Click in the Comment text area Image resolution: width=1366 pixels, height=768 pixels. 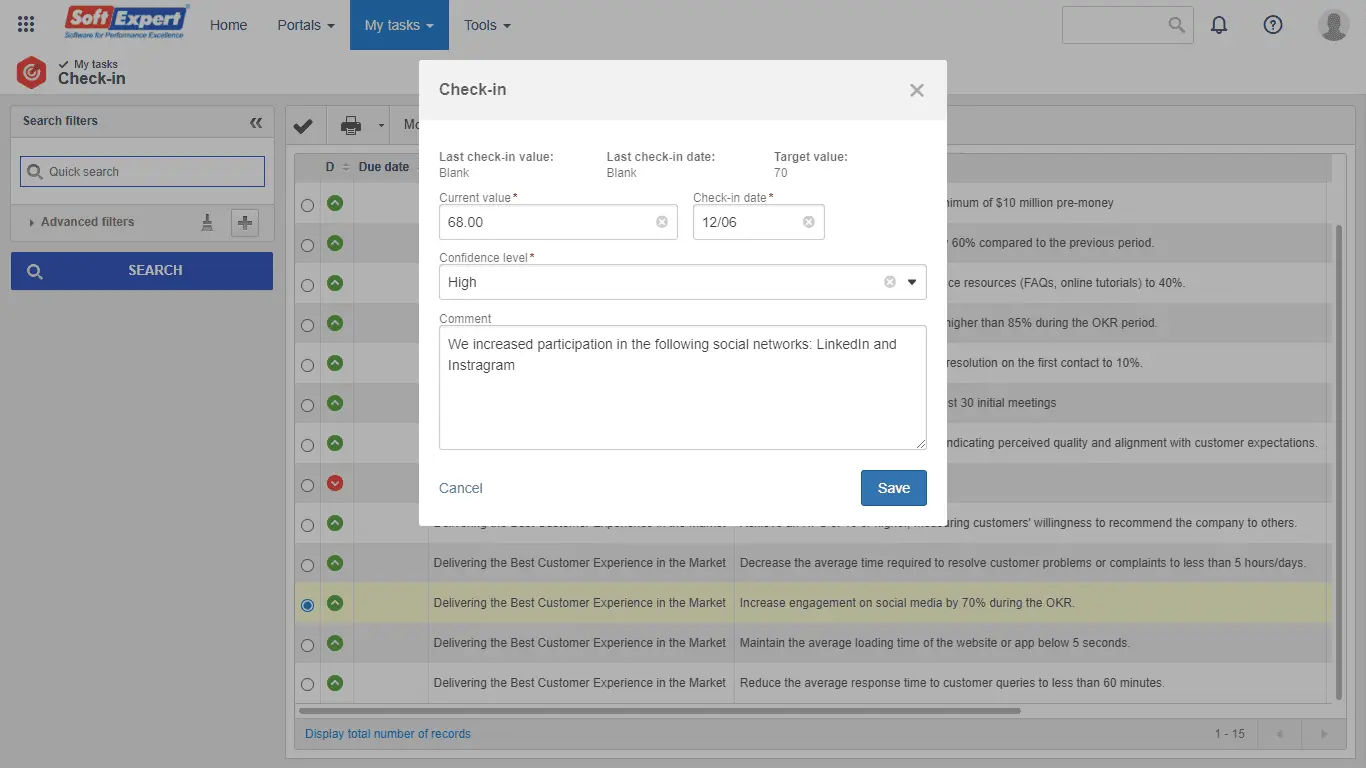pyautogui.click(x=682, y=400)
